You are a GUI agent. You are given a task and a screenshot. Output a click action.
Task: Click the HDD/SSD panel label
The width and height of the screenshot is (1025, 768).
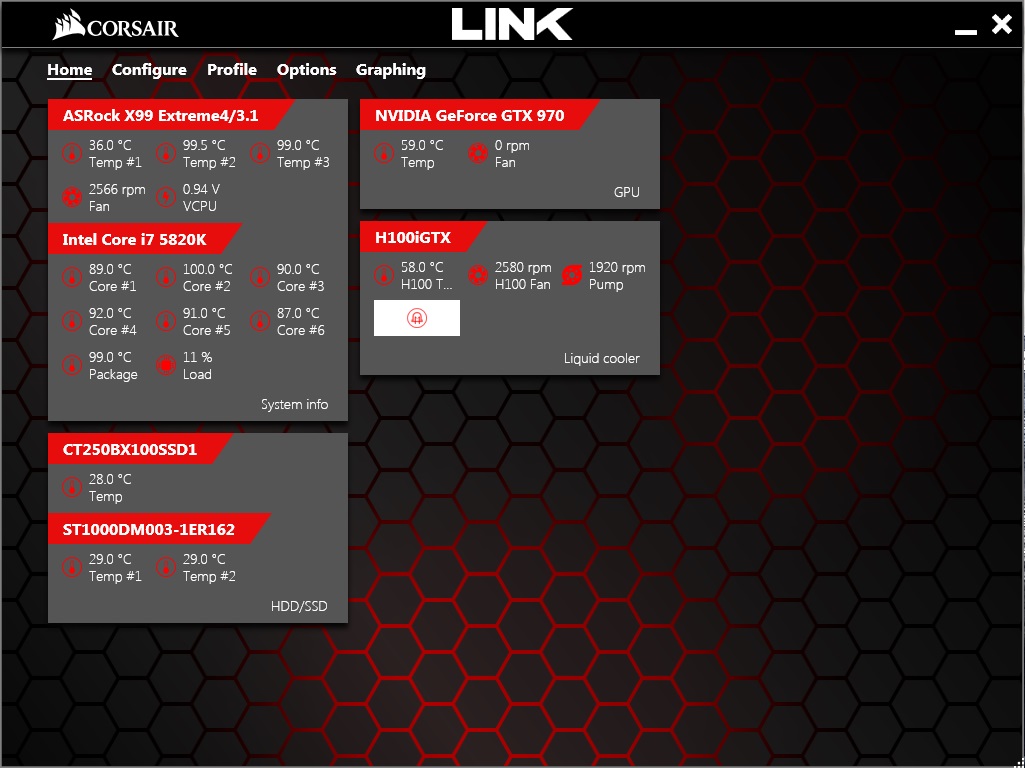pyautogui.click(x=299, y=607)
